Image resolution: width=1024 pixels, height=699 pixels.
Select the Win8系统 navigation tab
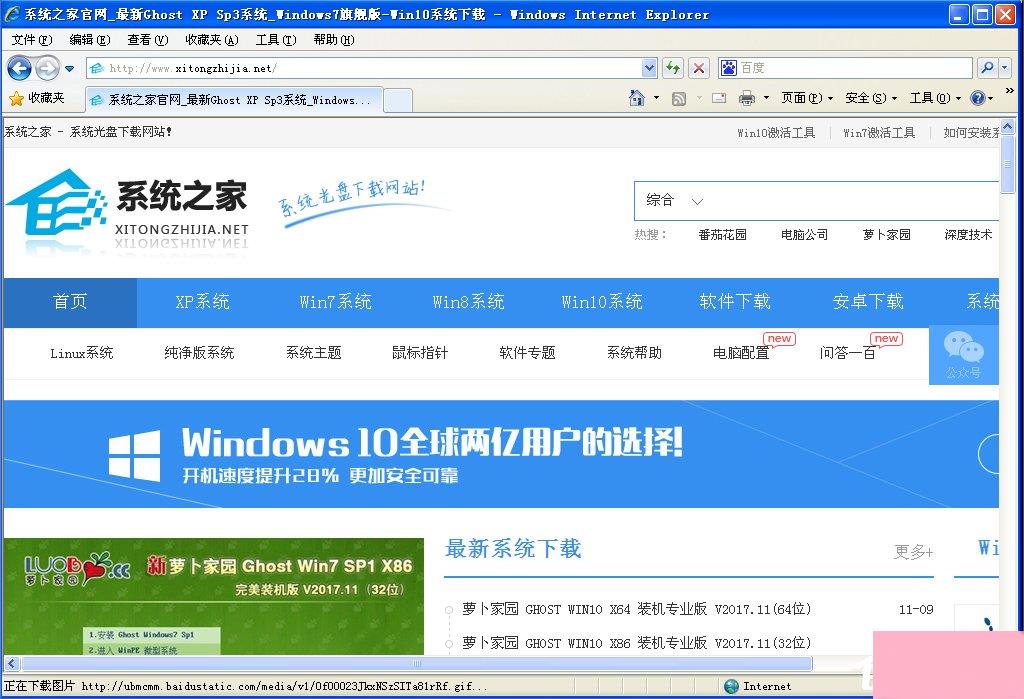(468, 302)
